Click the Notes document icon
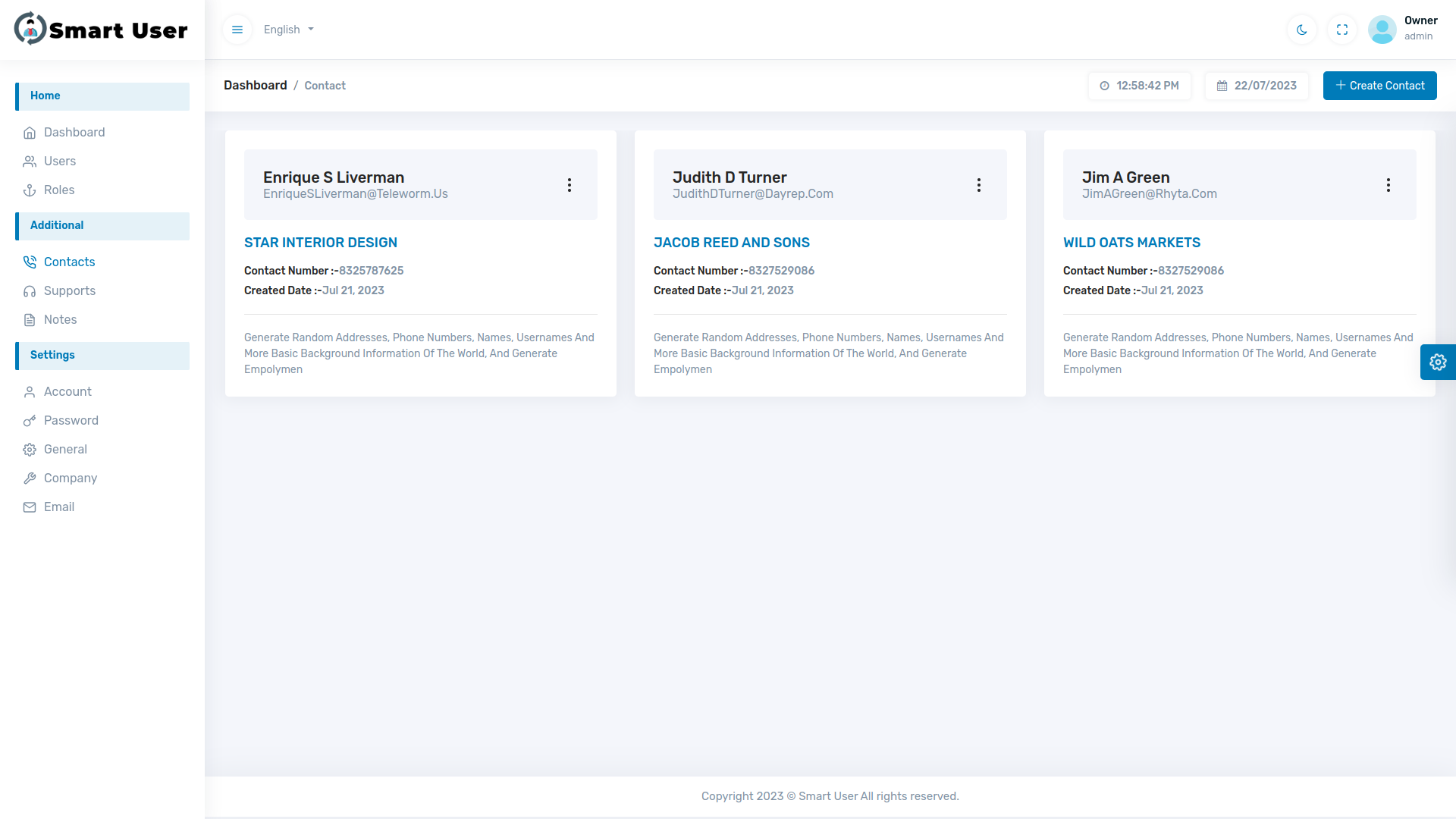The image size is (1456, 819). click(30, 319)
